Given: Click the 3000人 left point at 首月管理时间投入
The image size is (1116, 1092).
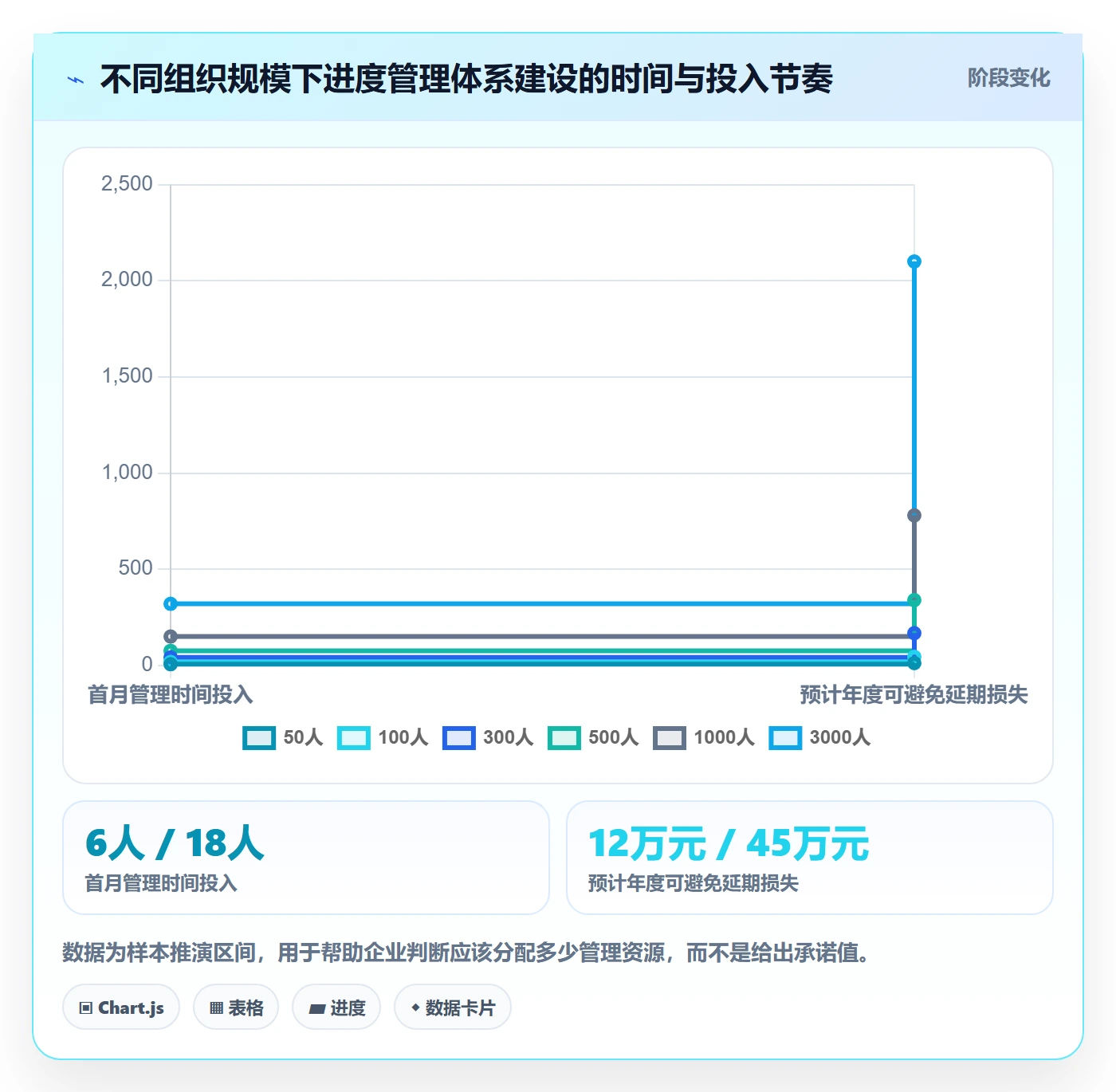Looking at the screenshot, I should [171, 604].
